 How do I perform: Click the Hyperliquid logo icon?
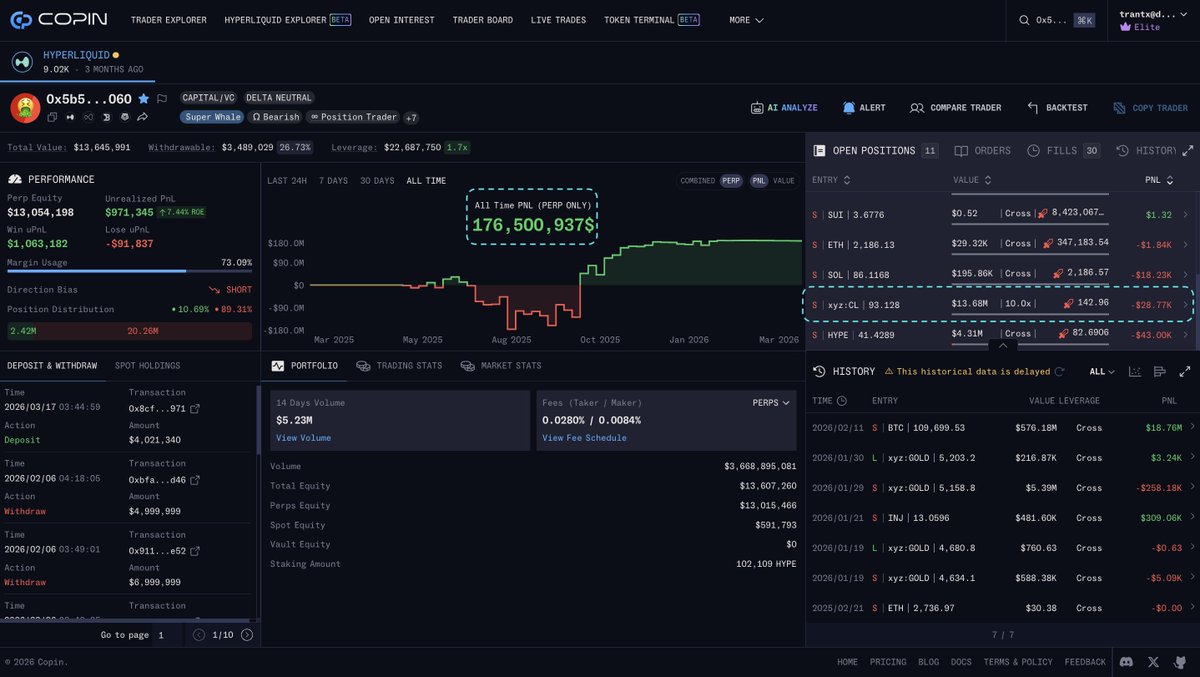click(22, 62)
